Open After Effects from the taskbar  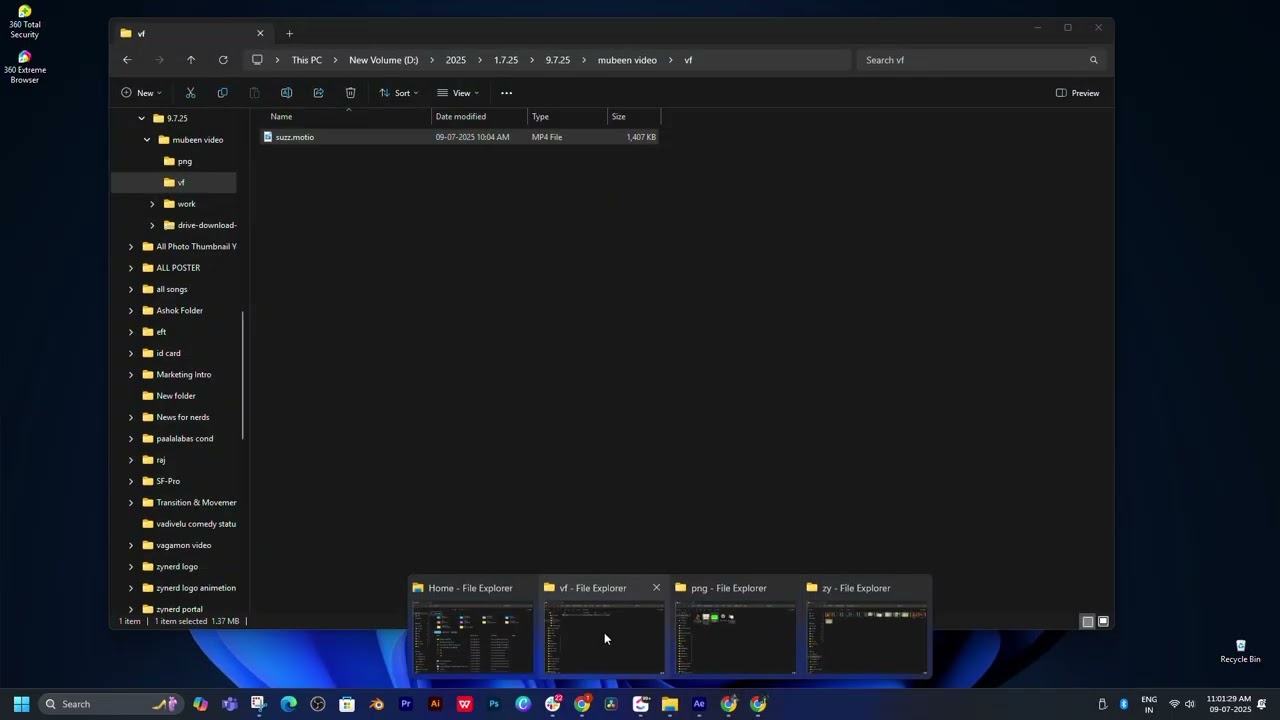pyautogui.click(x=699, y=704)
